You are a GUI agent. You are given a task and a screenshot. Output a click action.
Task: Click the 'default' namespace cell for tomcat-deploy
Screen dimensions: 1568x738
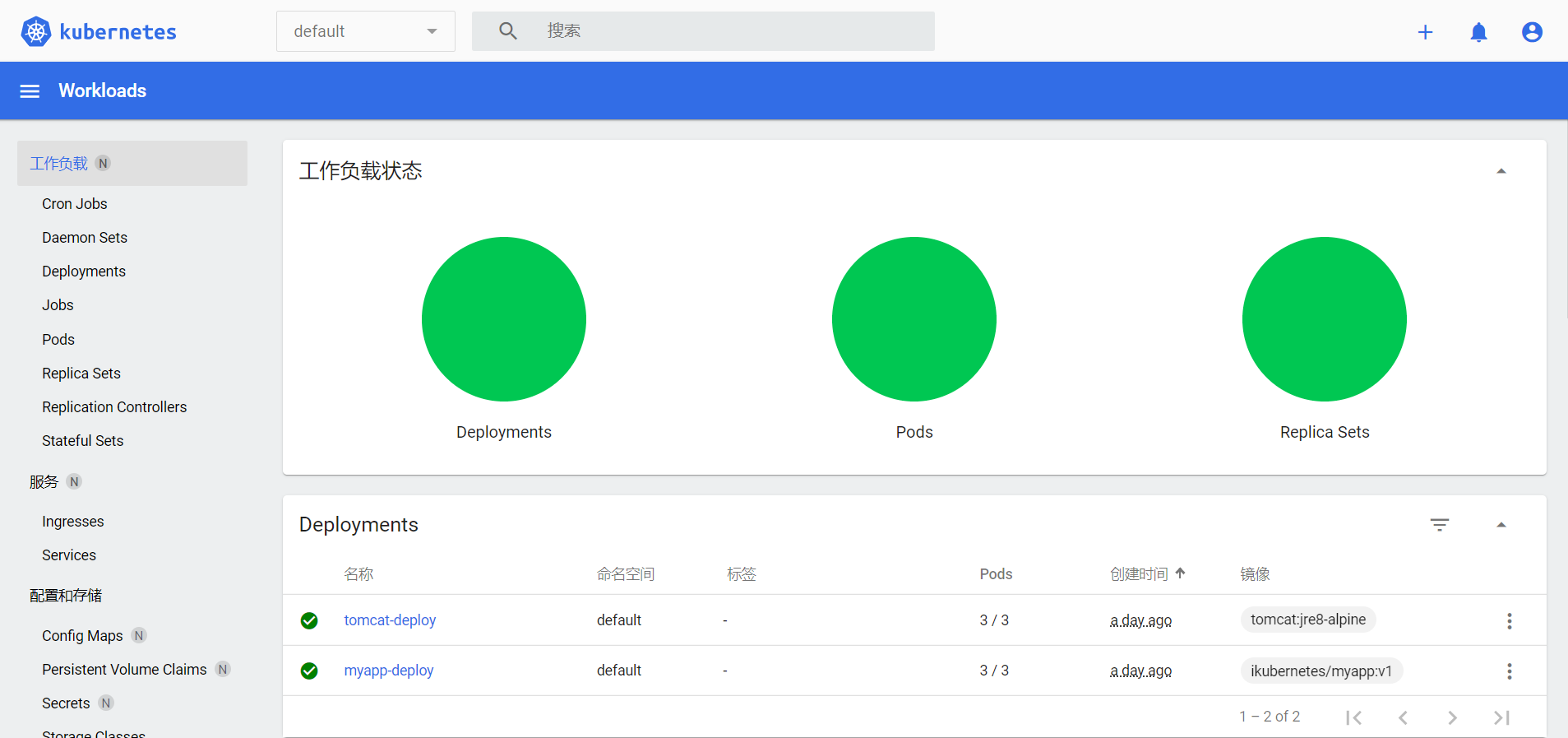coord(619,620)
